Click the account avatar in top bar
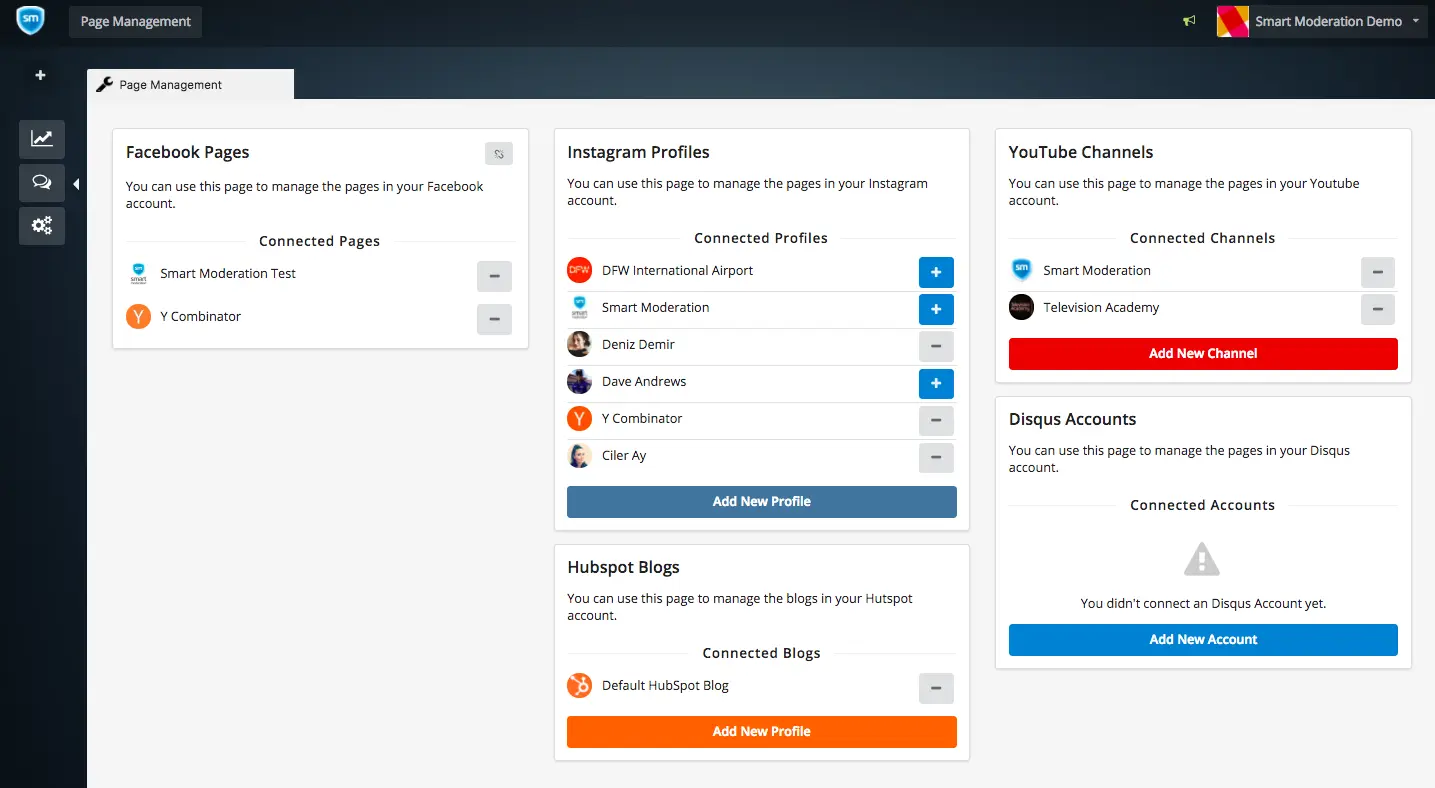Image resolution: width=1435 pixels, height=788 pixels. (x=1232, y=21)
